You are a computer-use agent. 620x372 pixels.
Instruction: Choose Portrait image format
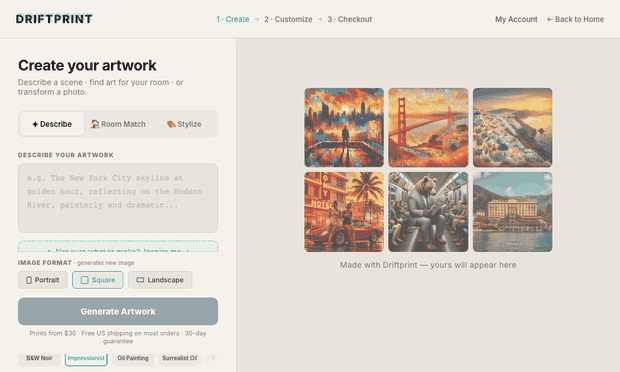(43, 280)
